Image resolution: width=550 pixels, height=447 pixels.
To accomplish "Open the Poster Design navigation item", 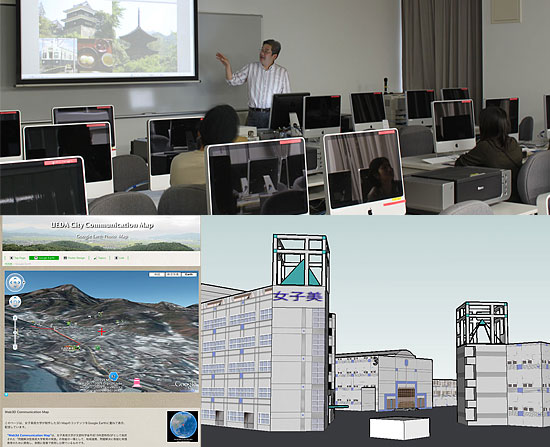I will [74, 258].
